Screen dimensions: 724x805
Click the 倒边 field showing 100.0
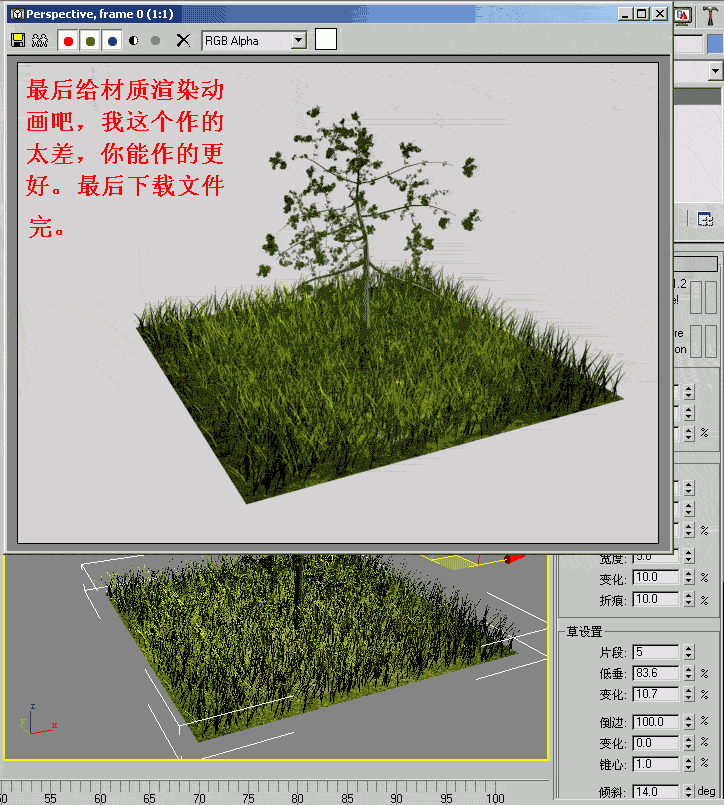pyautogui.click(x=656, y=722)
